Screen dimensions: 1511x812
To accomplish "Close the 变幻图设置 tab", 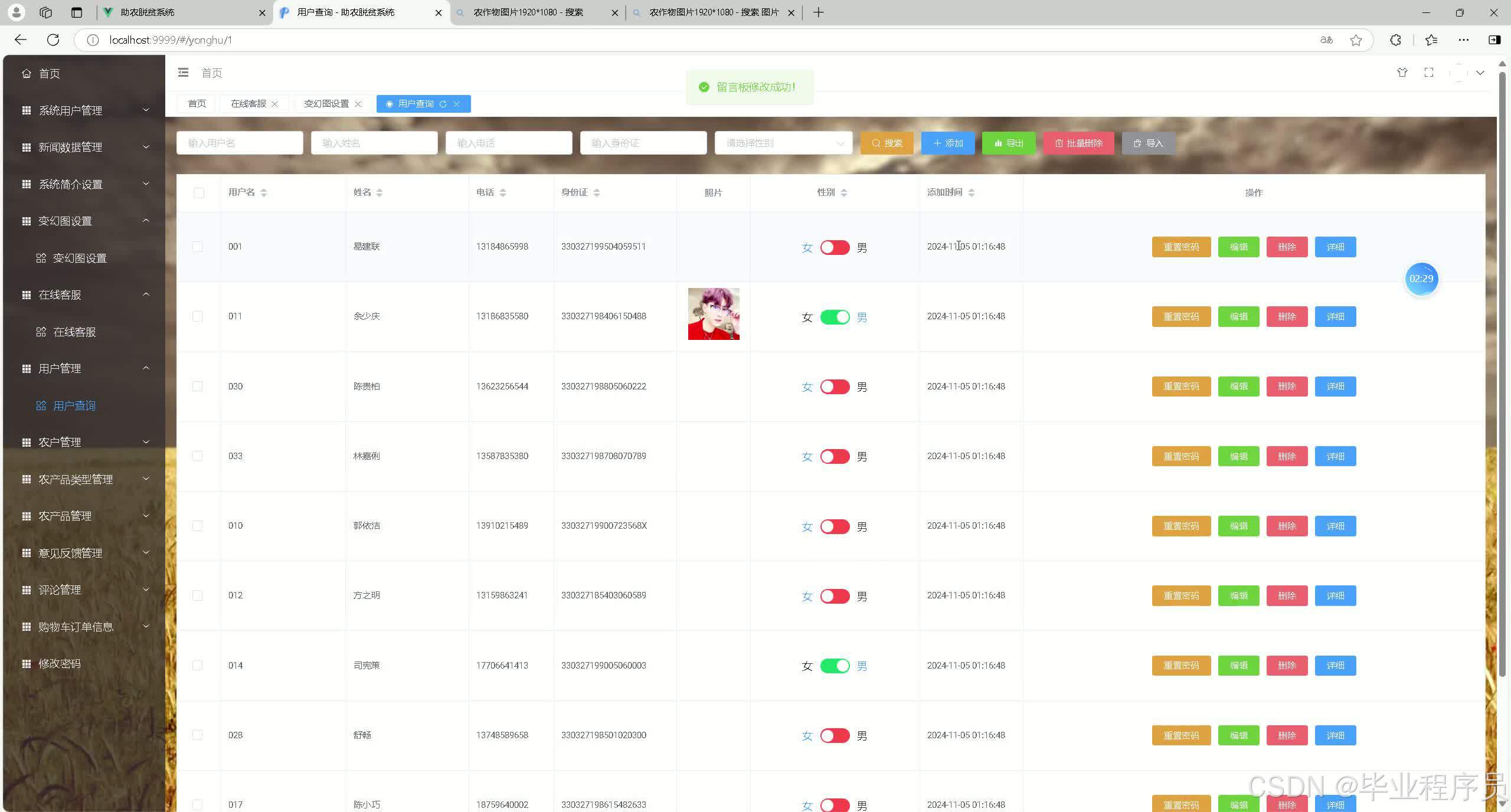I will 358,104.
